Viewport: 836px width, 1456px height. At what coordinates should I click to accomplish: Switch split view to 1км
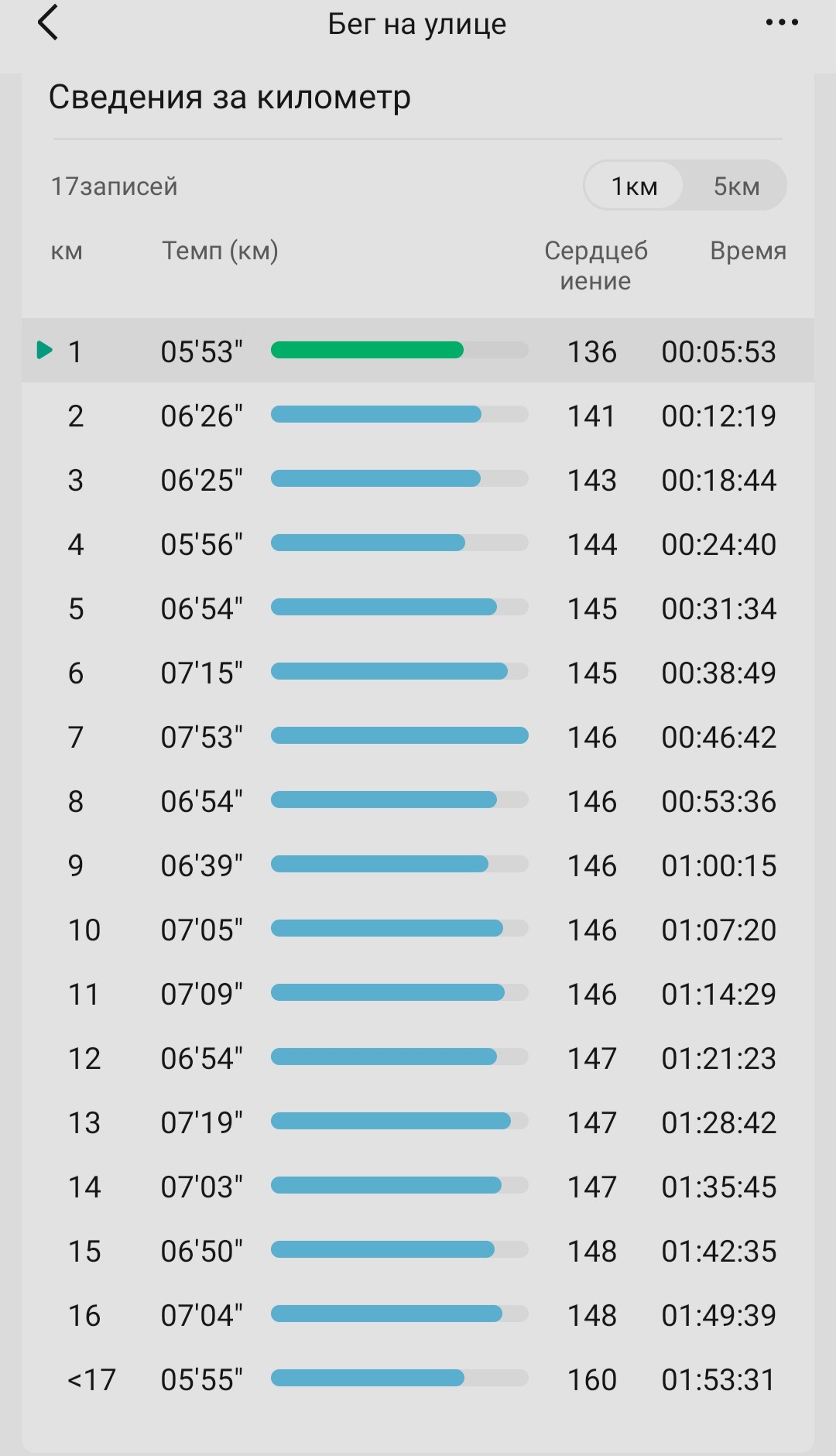point(634,186)
